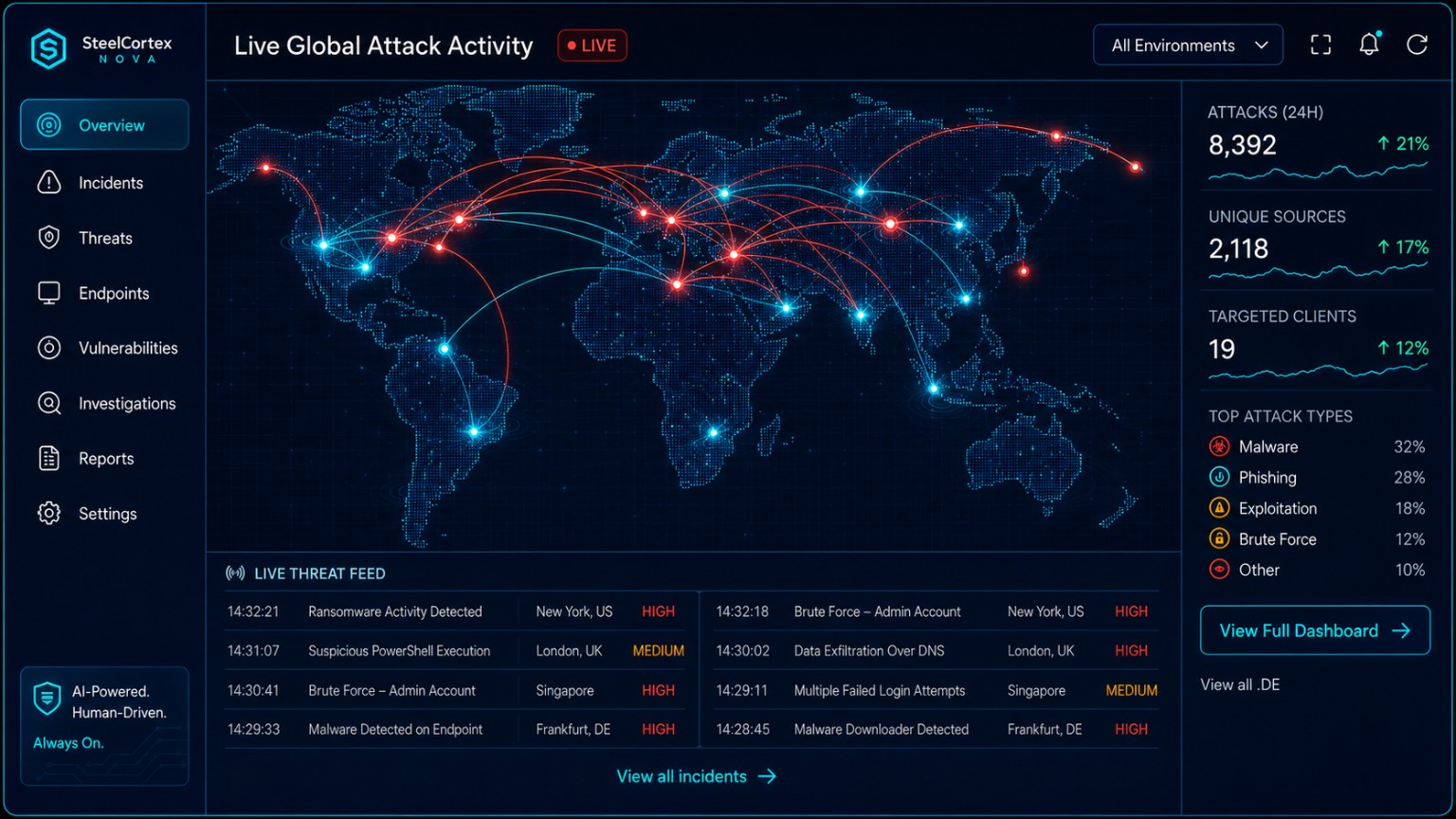Click the Reports document icon
1456x819 pixels.
coord(49,458)
